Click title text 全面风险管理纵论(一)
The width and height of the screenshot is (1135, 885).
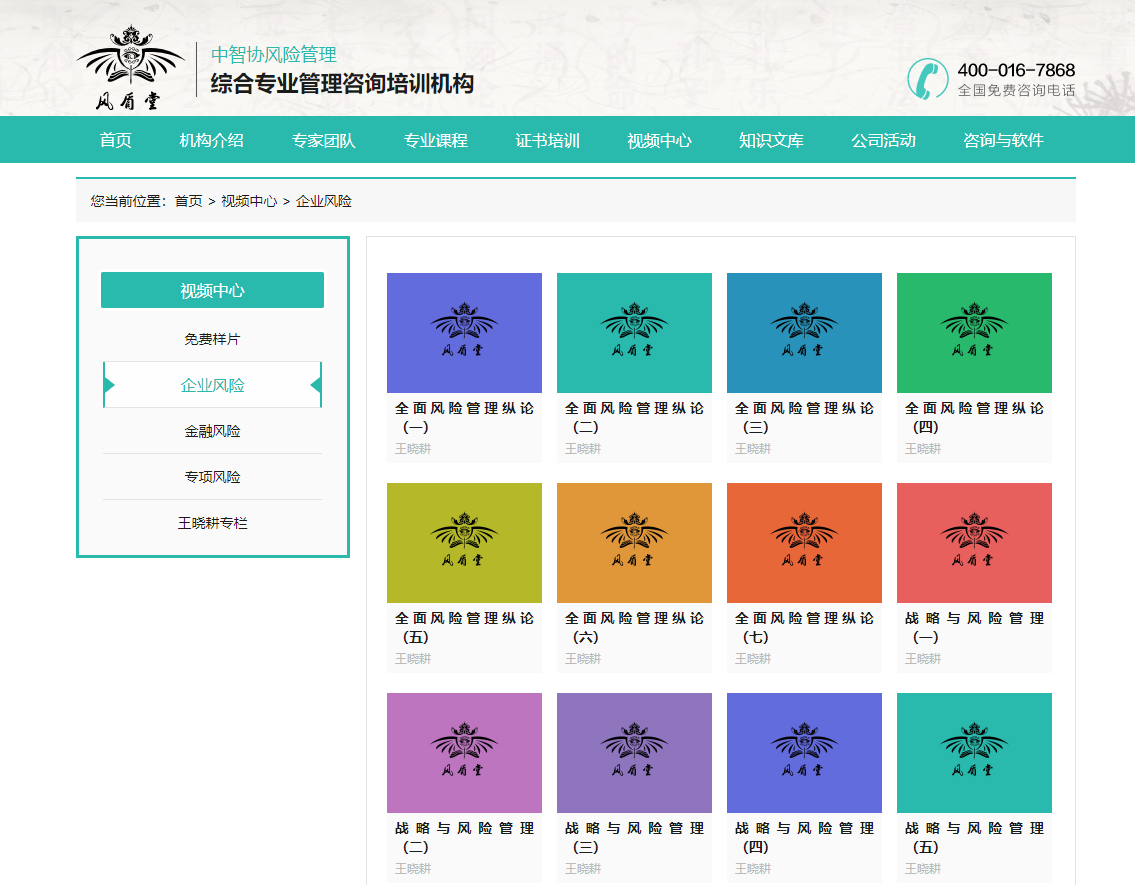click(x=464, y=418)
